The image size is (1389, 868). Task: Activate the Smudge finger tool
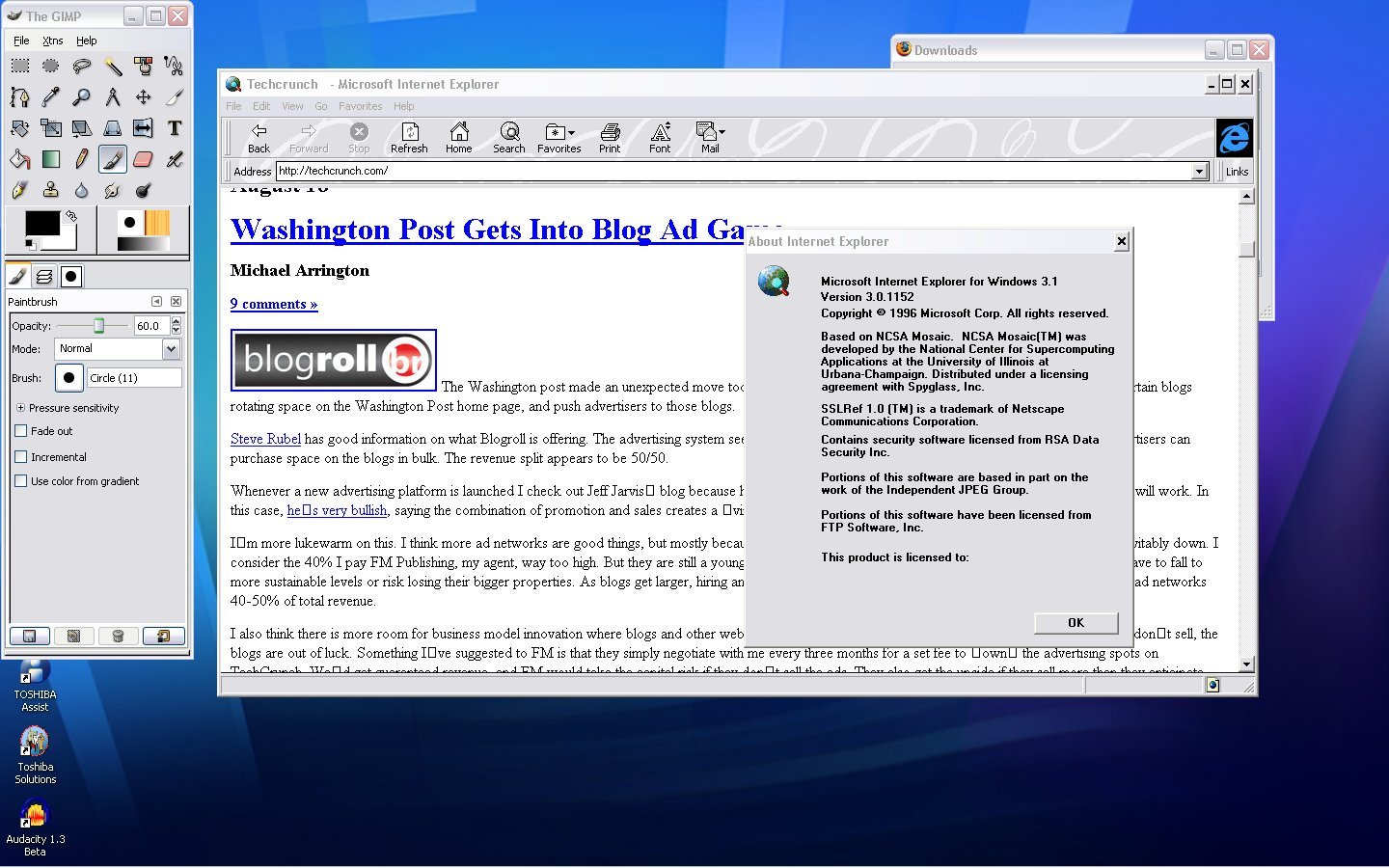pyautogui.click(x=113, y=190)
